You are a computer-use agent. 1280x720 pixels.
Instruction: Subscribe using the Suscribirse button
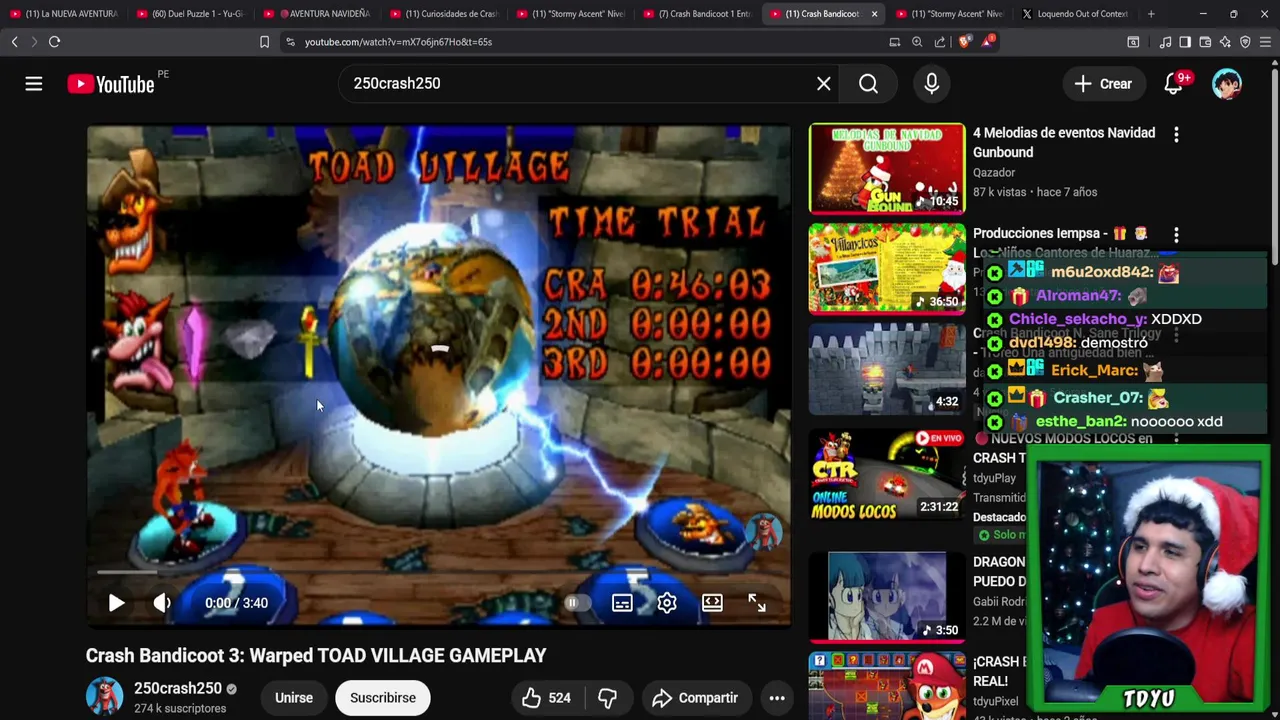click(x=383, y=698)
